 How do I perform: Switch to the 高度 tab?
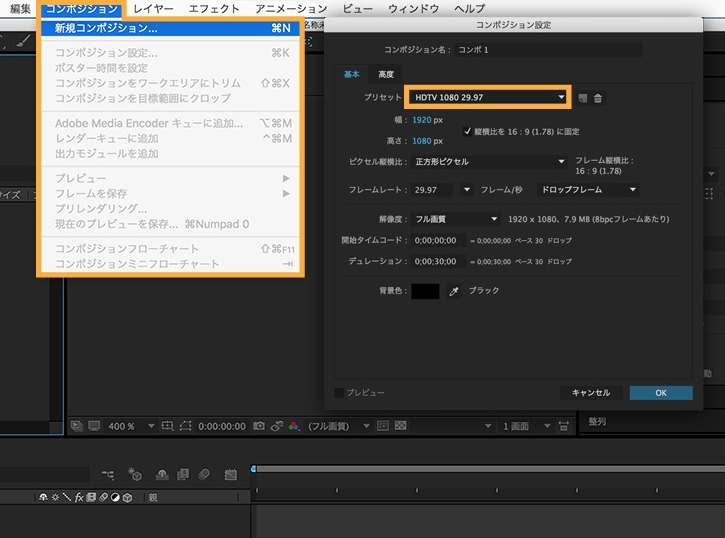tap(386, 74)
